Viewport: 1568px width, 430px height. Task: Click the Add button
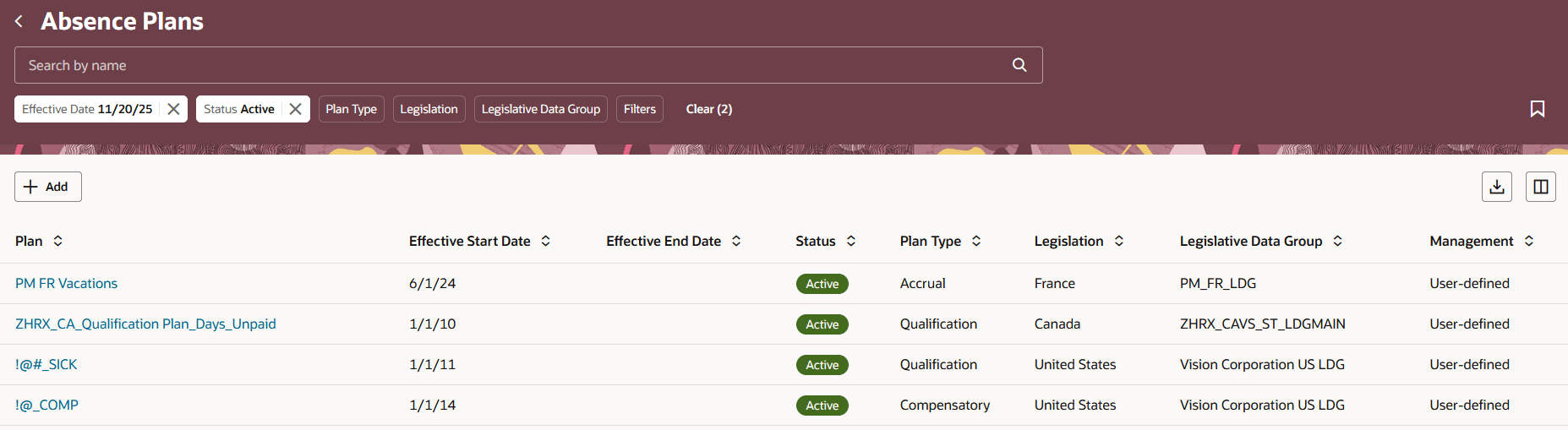(x=47, y=187)
